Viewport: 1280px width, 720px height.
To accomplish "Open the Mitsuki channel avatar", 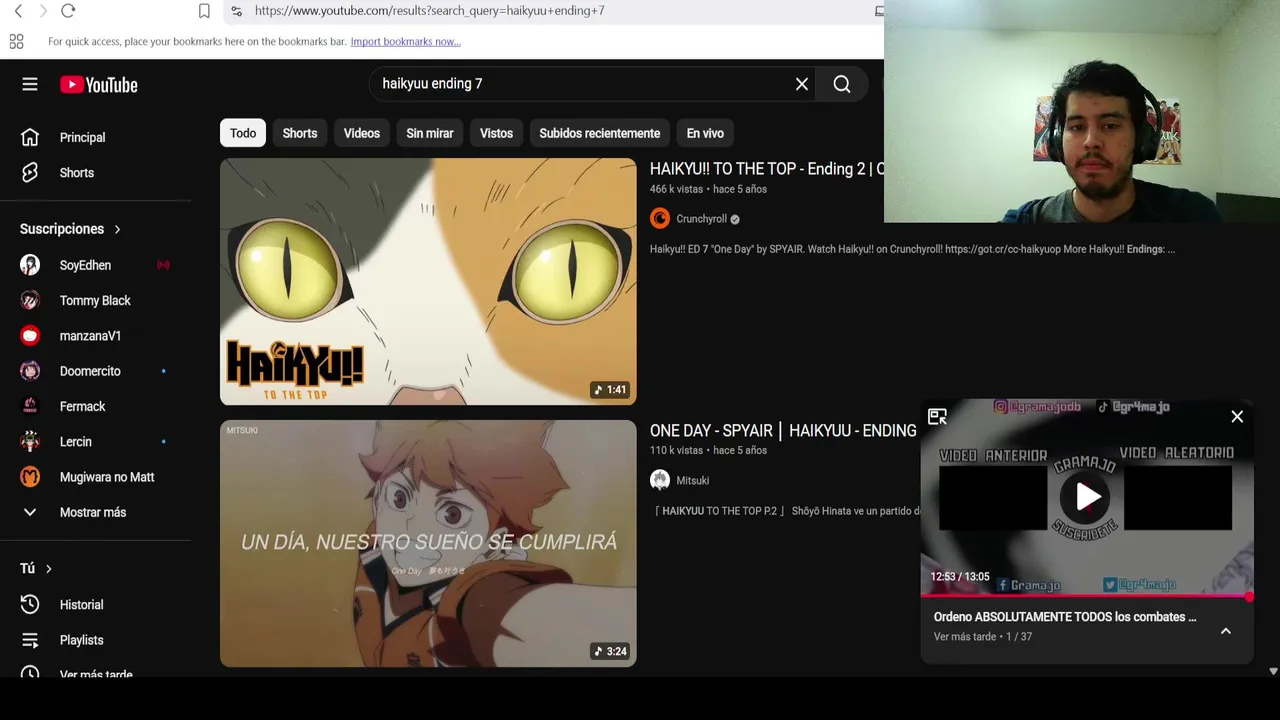I will click(x=660, y=480).
